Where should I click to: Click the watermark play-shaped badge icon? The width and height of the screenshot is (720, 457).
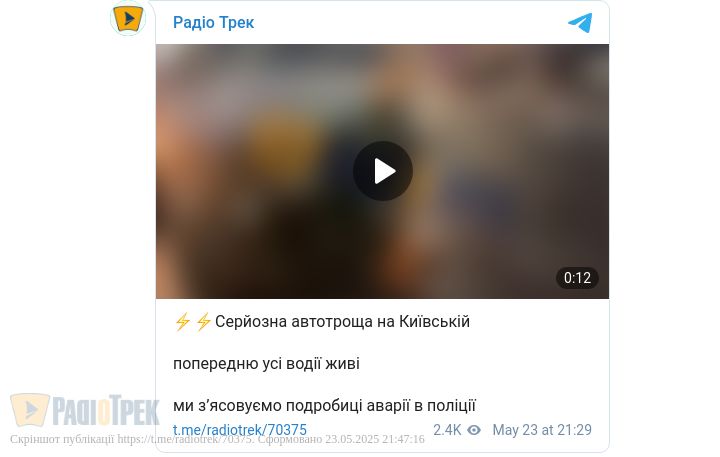point(30,410)
